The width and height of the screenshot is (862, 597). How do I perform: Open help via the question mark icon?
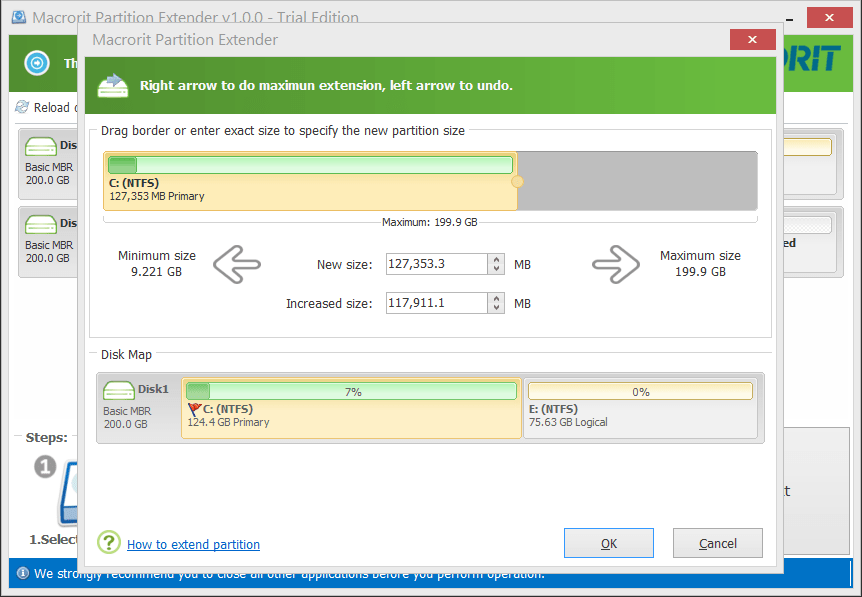(109, 544)
